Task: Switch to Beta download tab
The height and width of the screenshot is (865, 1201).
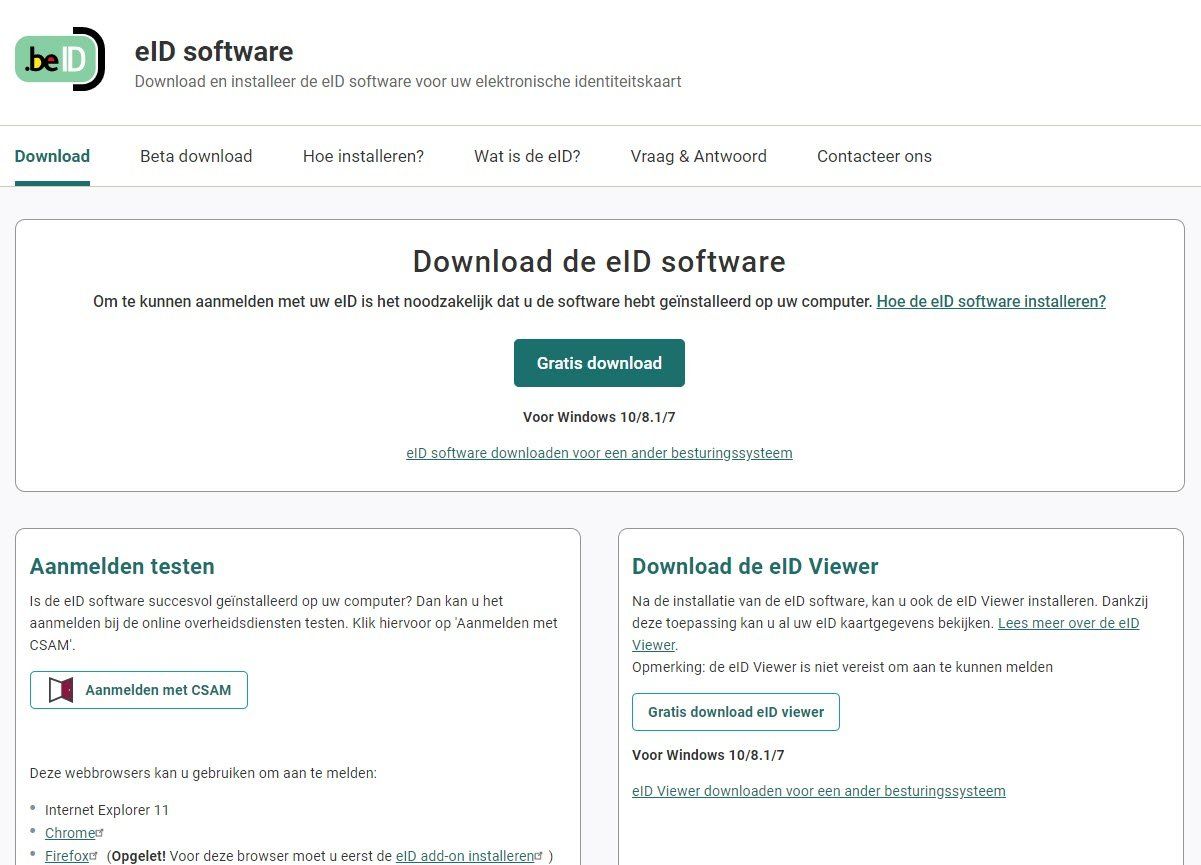Action: 196,156
